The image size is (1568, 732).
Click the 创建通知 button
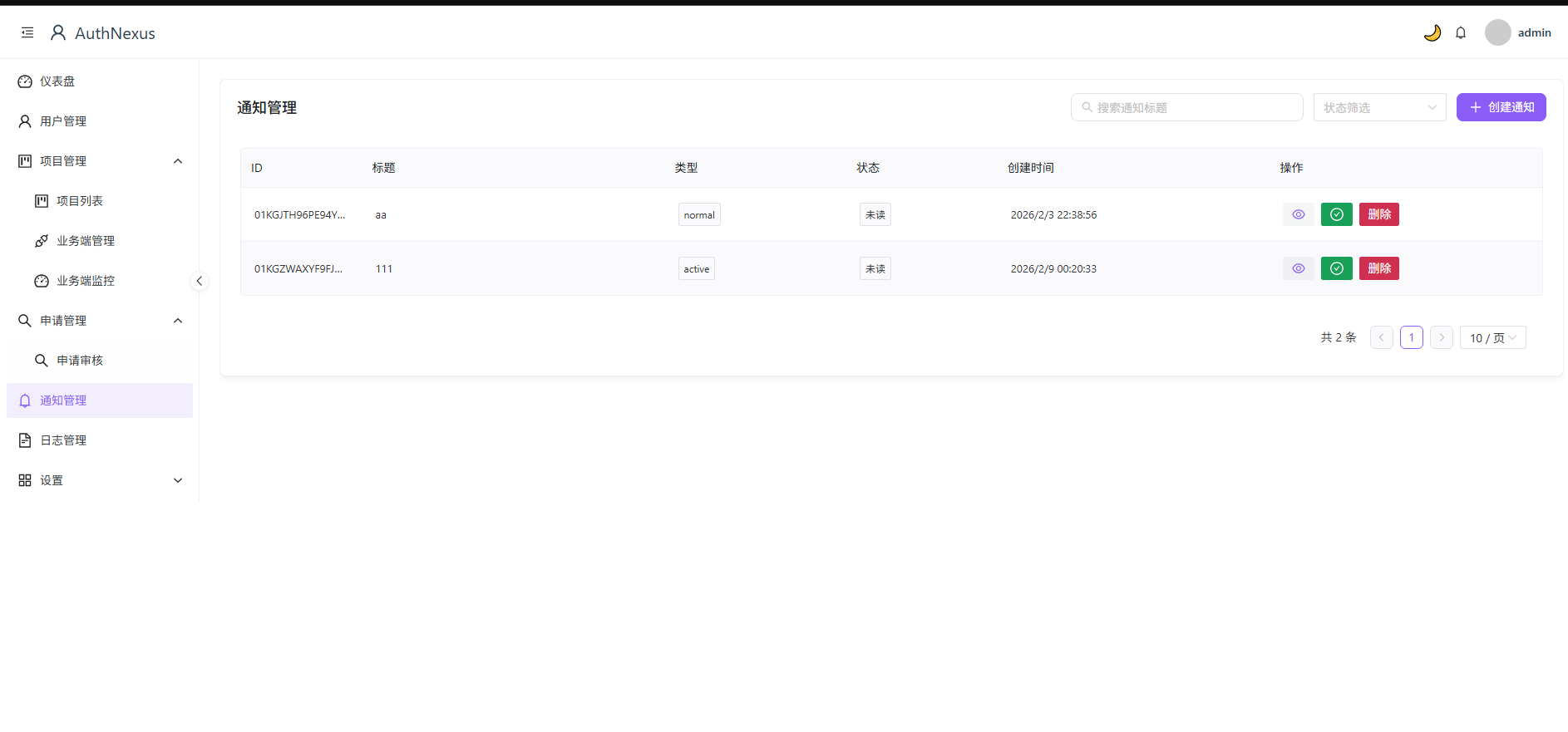pos(1501,107)
